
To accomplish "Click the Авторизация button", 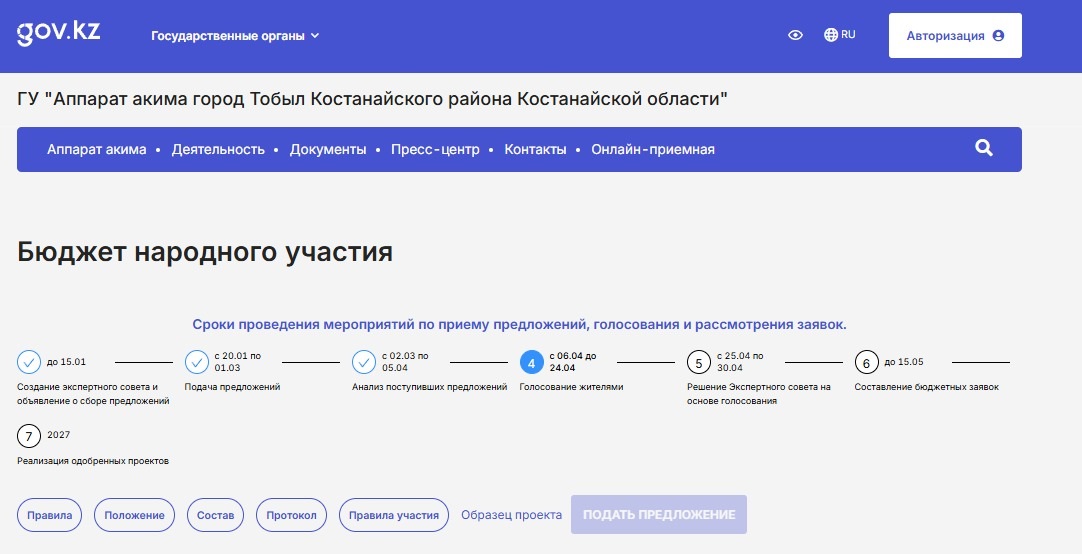I will [x=954, y=36].
